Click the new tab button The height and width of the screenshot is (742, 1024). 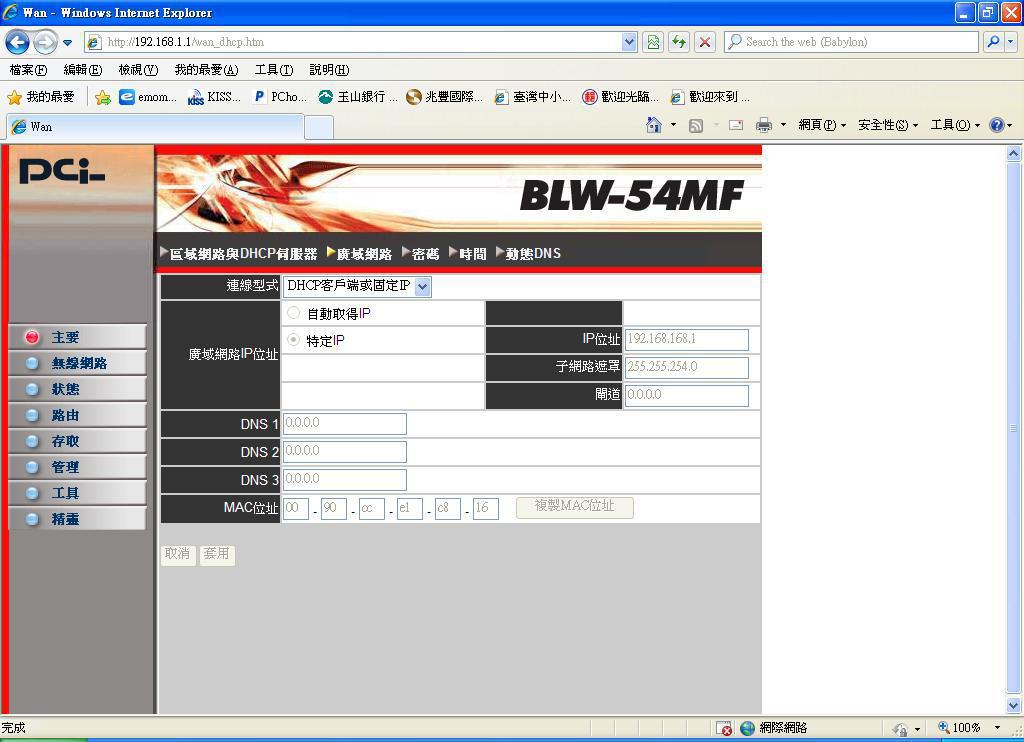(319, 127)
